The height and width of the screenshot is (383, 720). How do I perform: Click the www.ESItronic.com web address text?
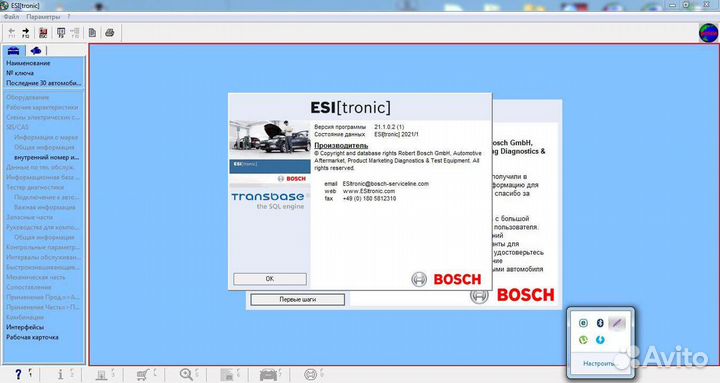[369, 191]
